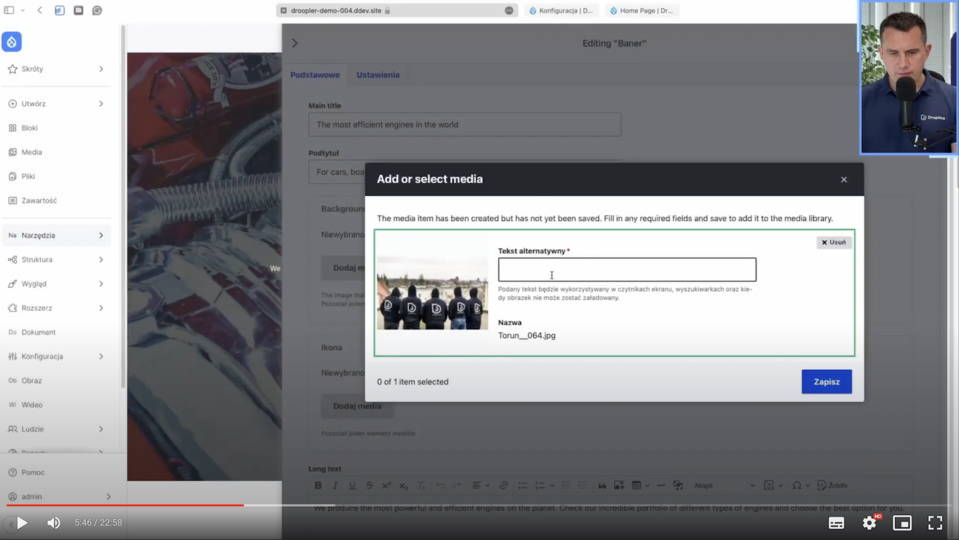Insert a bulleted list in editor
This screenshot has width=959, height=540.
tap(522, 486)
